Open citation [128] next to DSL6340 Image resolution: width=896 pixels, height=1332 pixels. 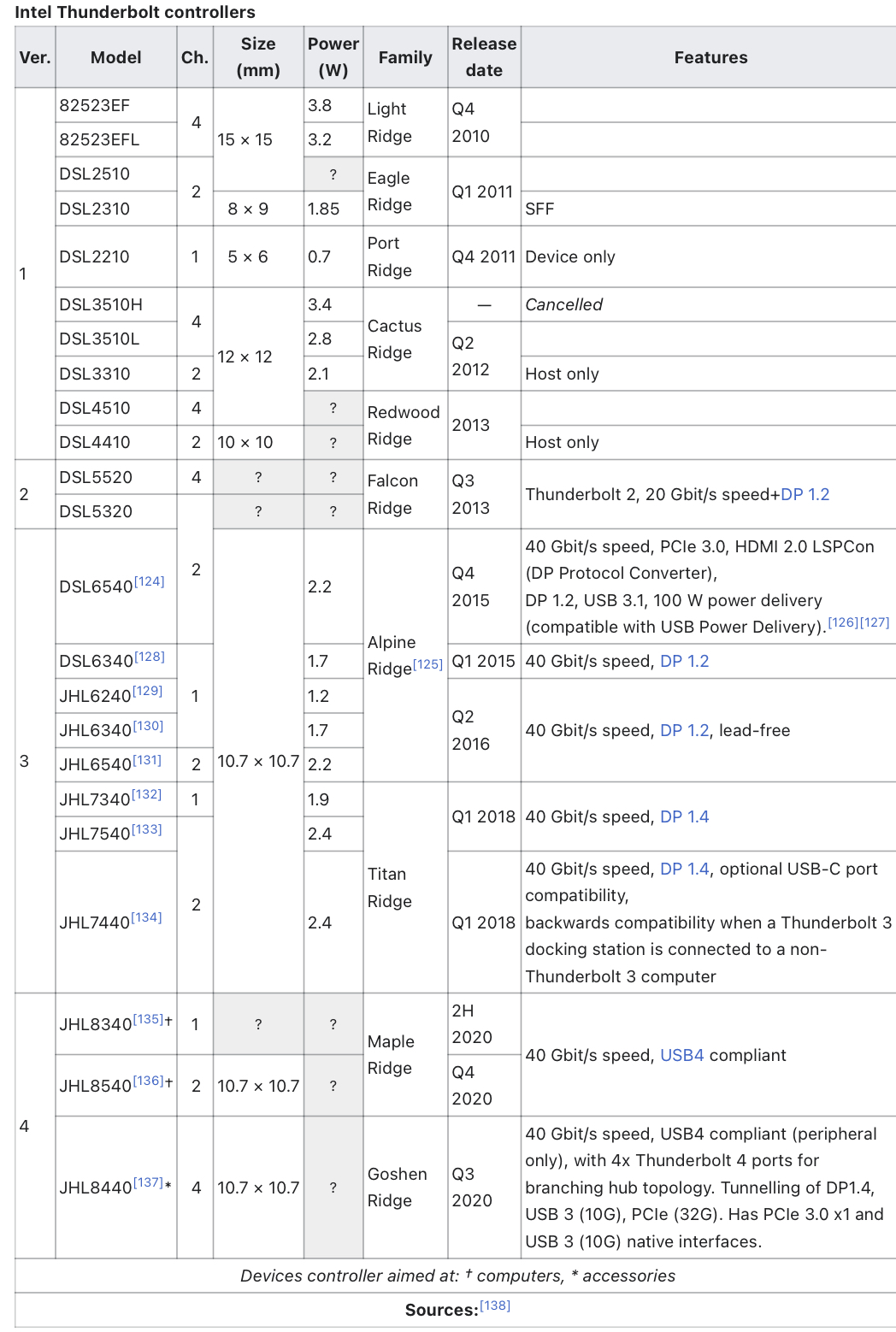[x=150, y=657]
